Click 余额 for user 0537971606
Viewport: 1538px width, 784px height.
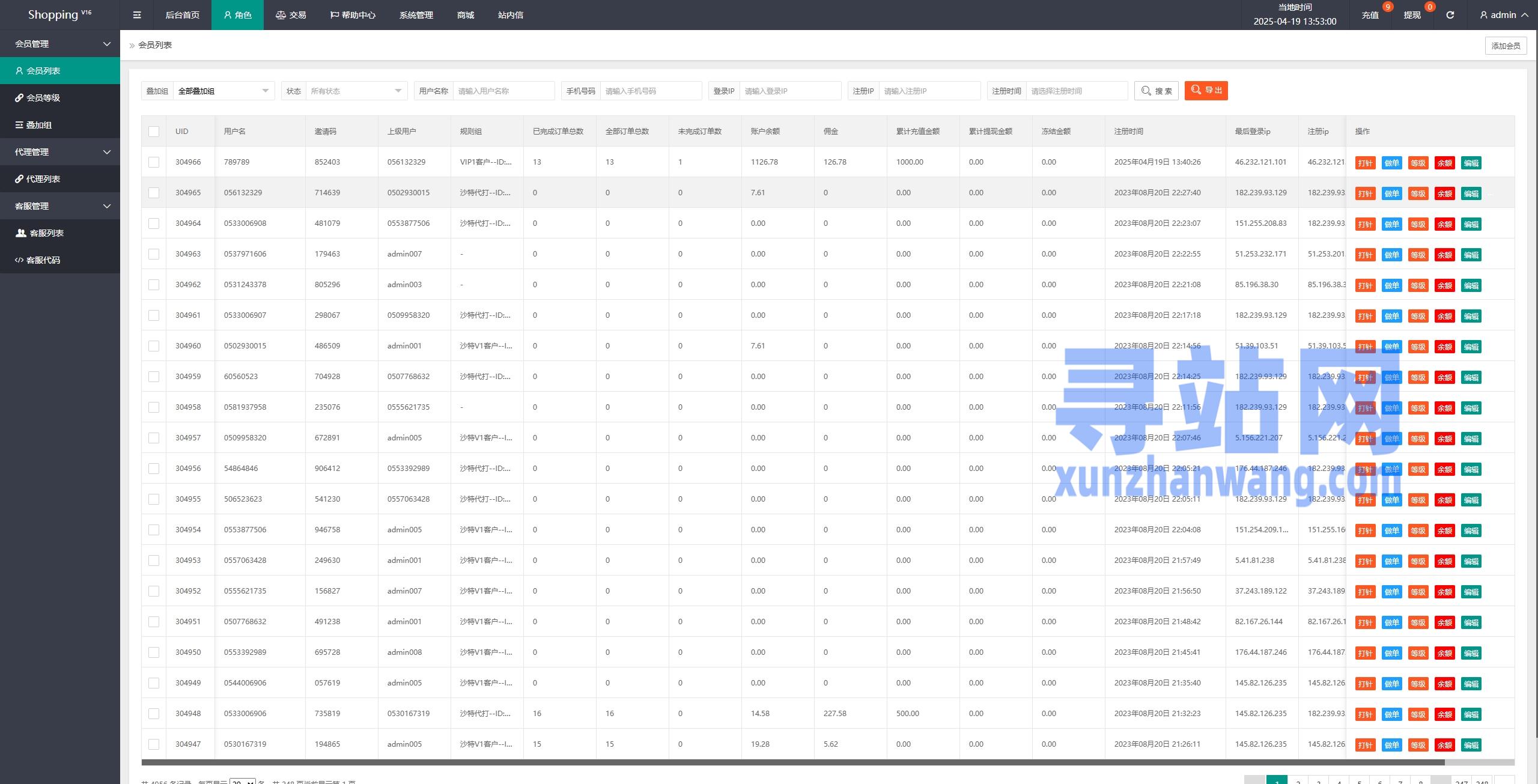[x=1444, y=255]
